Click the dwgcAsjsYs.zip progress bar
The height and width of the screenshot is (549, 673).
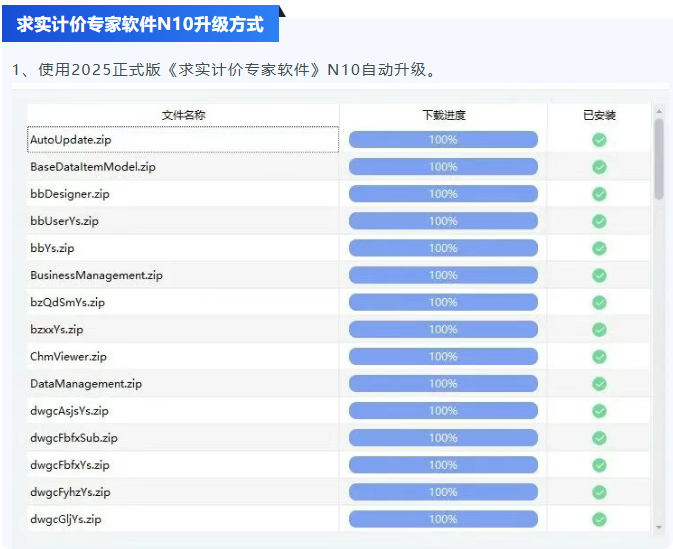coord(443,411)
